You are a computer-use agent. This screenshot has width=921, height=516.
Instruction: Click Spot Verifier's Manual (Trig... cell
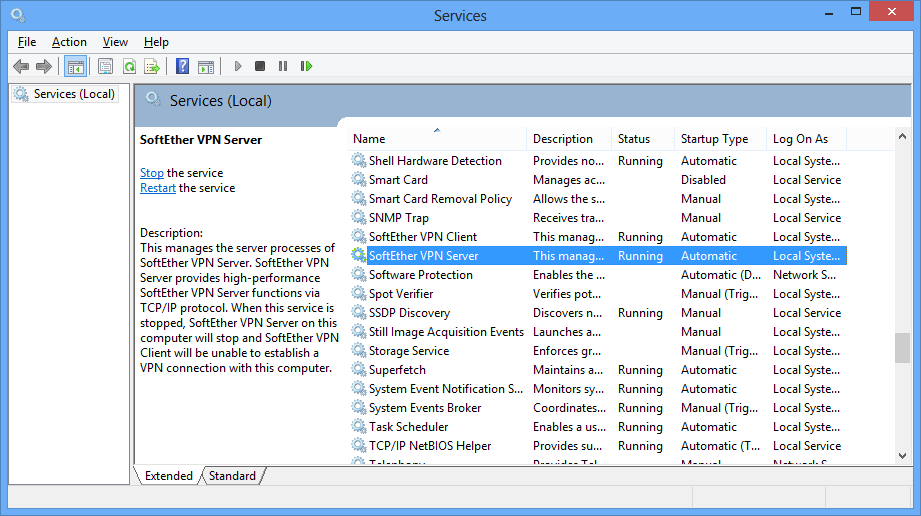[720, 293]
